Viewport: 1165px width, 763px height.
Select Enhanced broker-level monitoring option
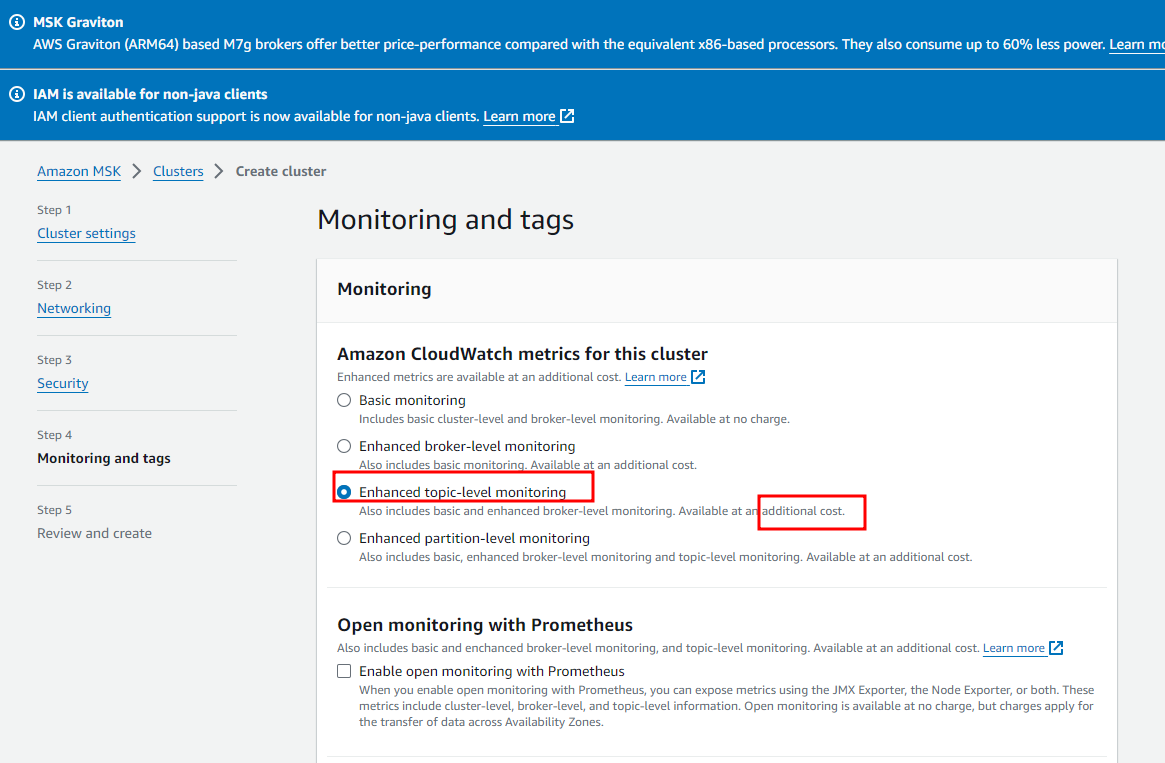[x=344, y=446]
